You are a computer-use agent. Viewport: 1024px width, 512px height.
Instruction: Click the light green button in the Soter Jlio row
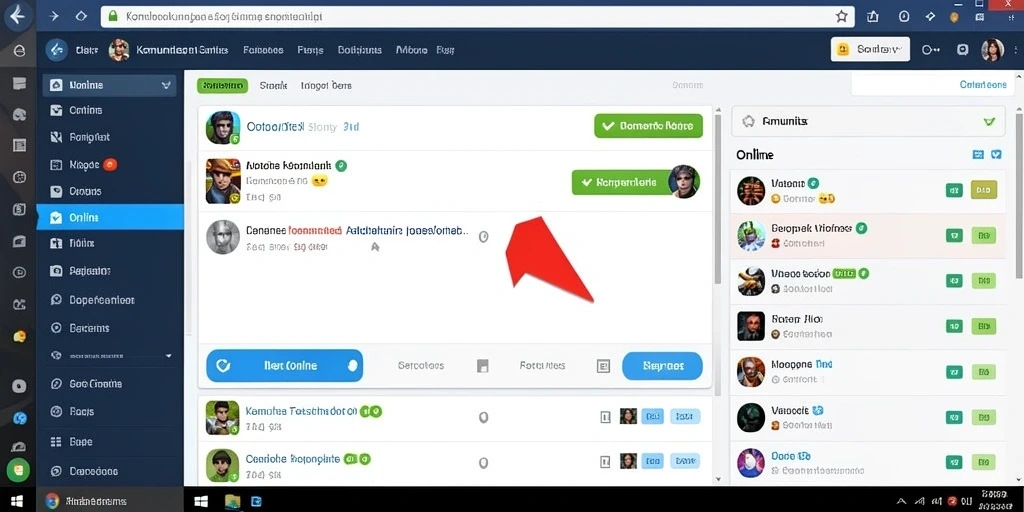[x=984, y=326]
